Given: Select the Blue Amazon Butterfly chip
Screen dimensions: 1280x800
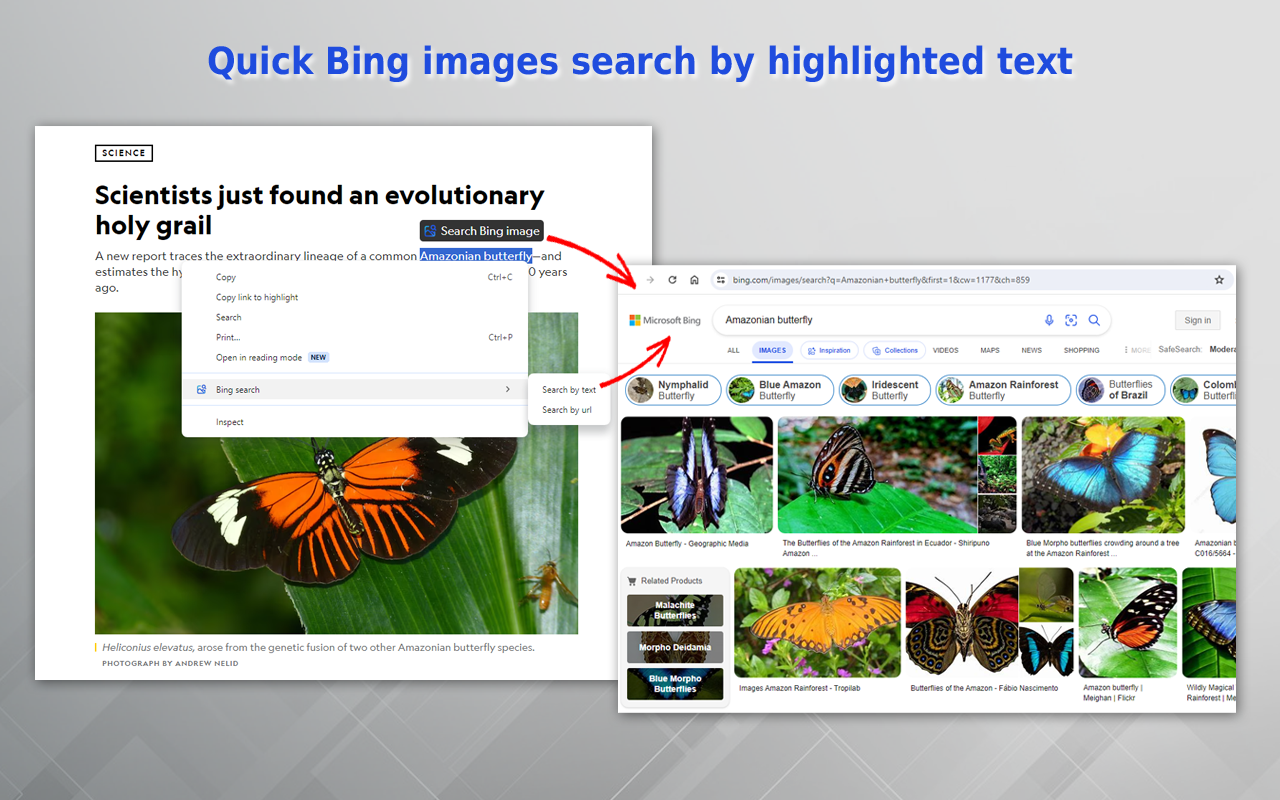Looking at the screenshot, I should pos(780,390).
